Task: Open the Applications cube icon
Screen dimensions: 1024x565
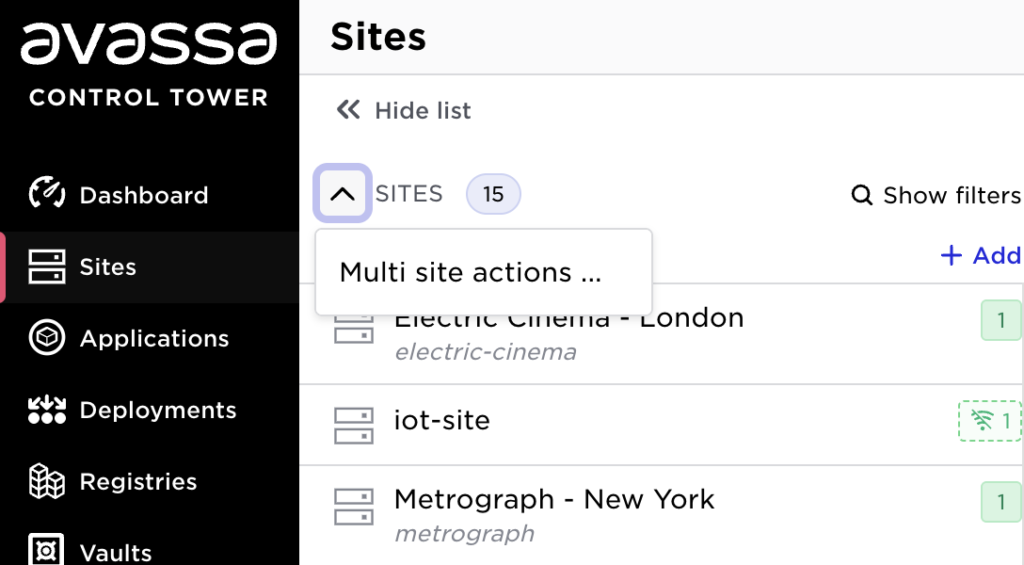Action: tap(47, 338)
